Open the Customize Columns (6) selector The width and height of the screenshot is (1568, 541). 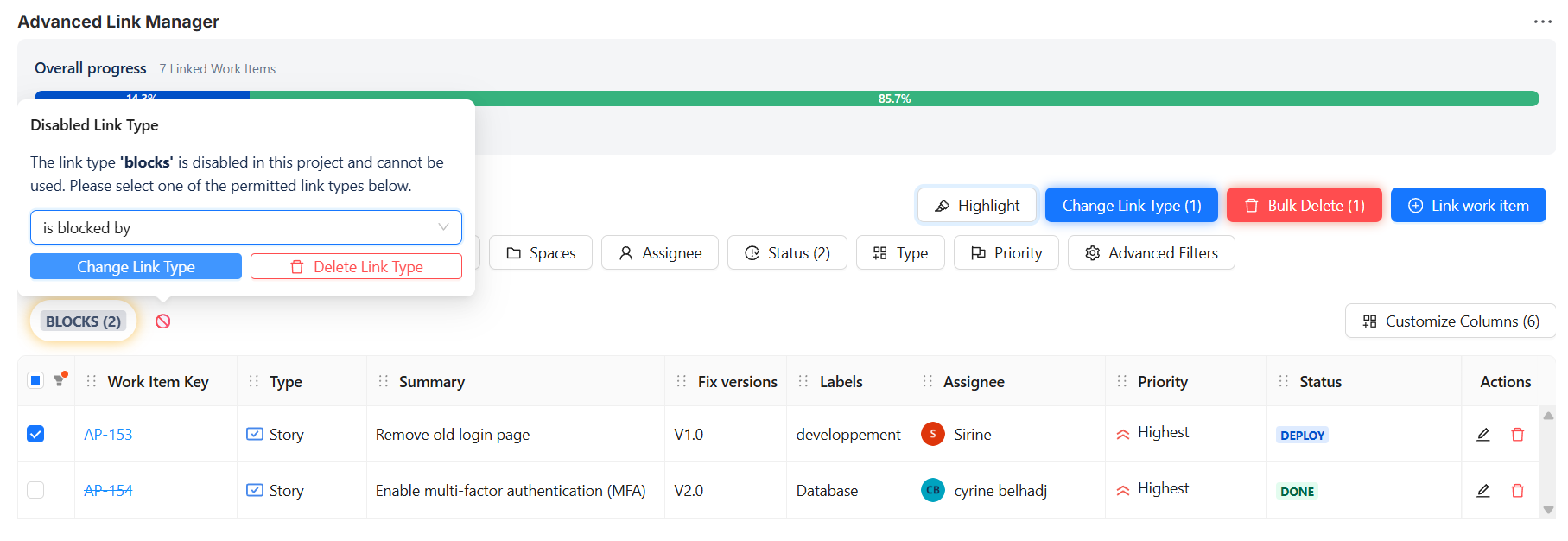pyautogui.click(x=1451, y=321)
